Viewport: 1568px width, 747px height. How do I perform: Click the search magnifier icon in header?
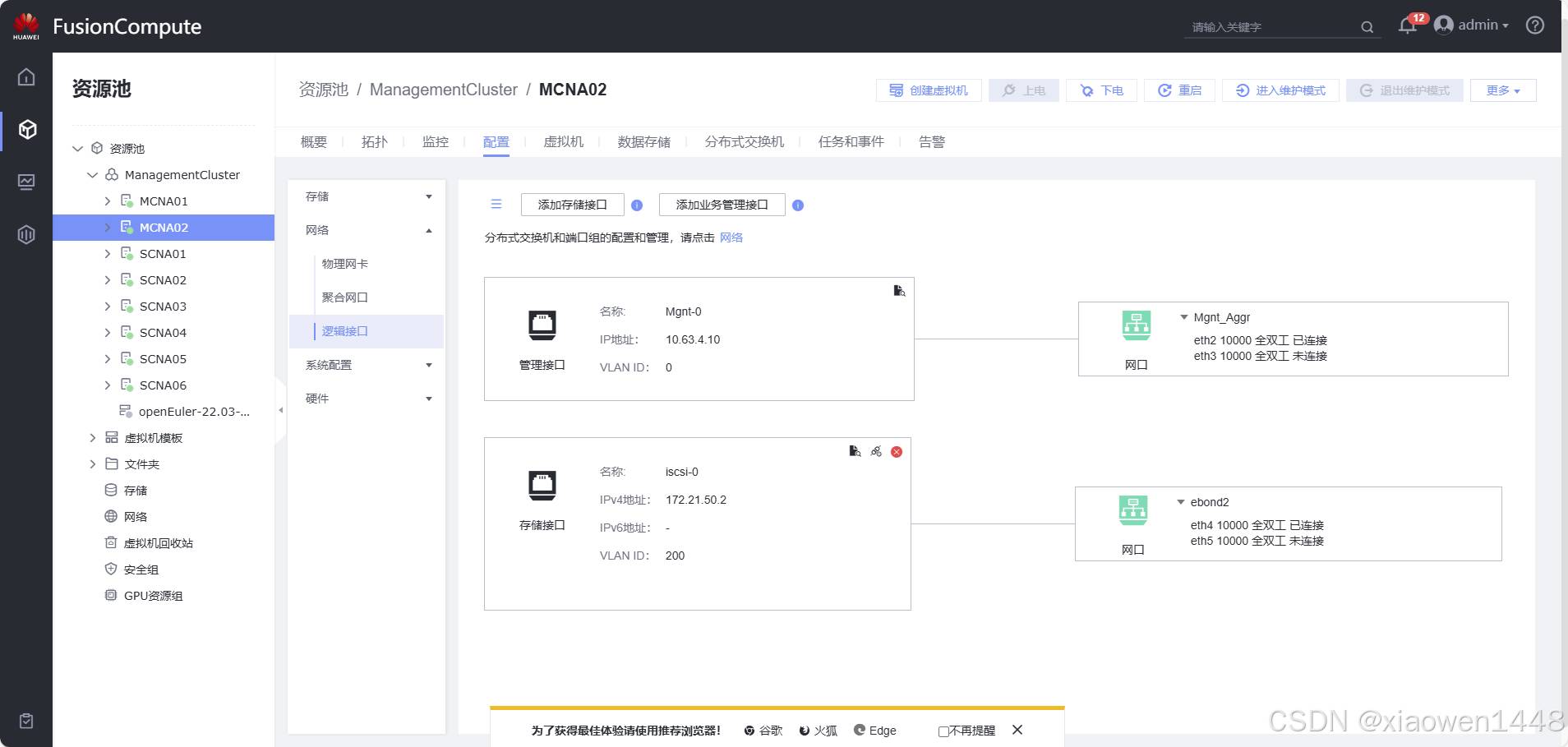[x=1367, y=27]
